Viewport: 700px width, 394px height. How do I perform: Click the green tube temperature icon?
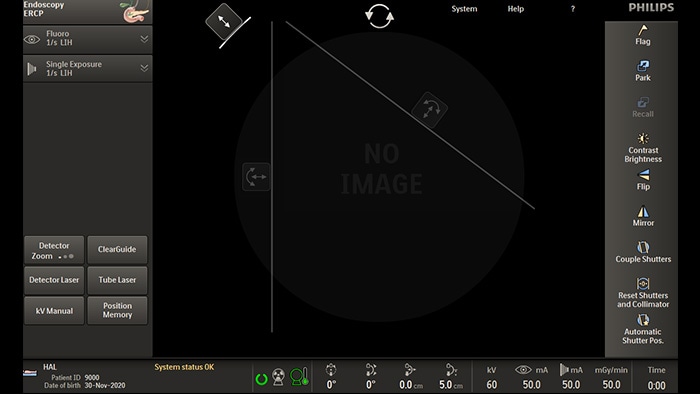299,377
